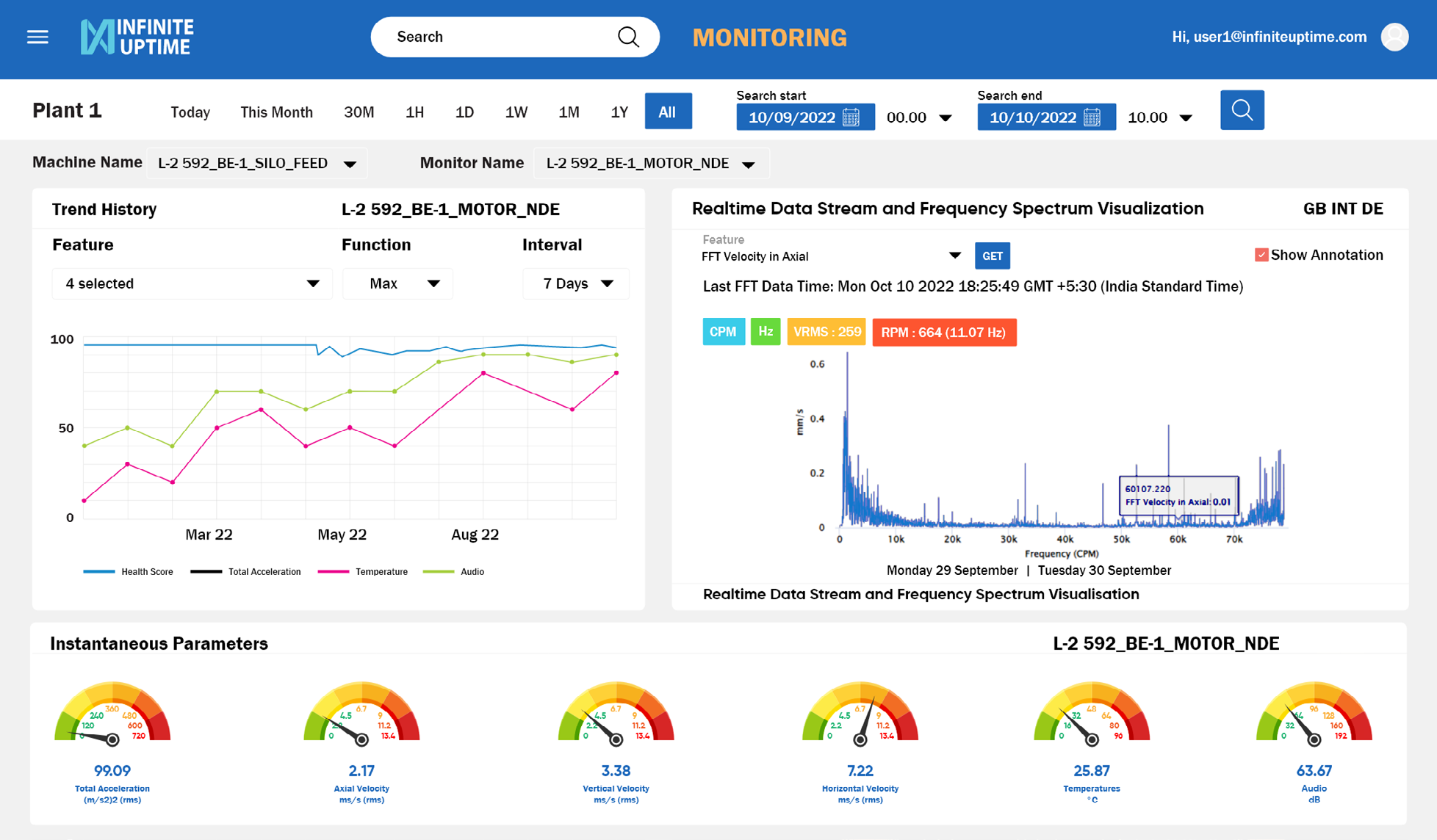Click the Vertical Velocity gauge
The image size is (1437, 840).
point(616,713)
